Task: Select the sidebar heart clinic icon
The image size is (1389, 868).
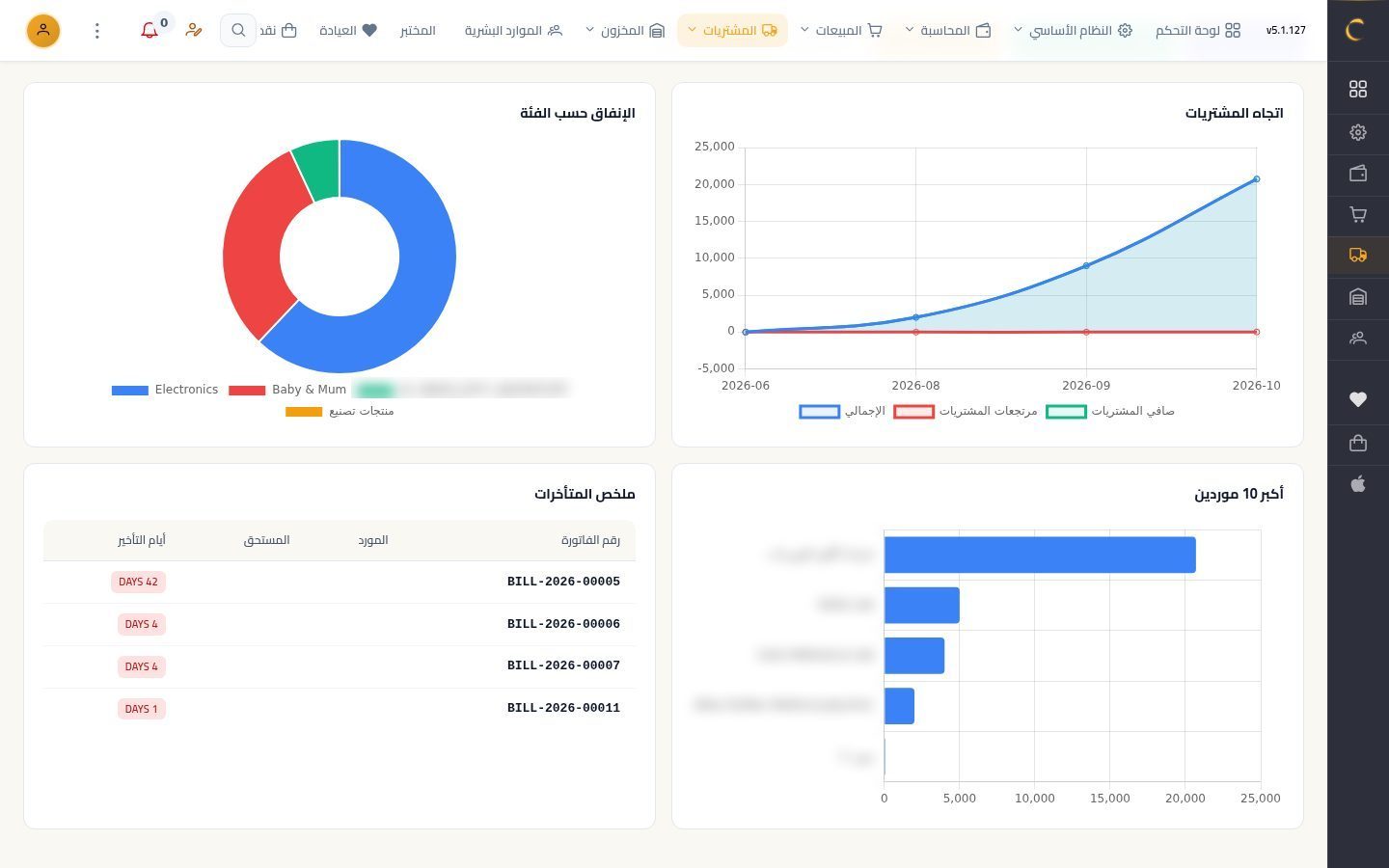Action: point(1358,399)
